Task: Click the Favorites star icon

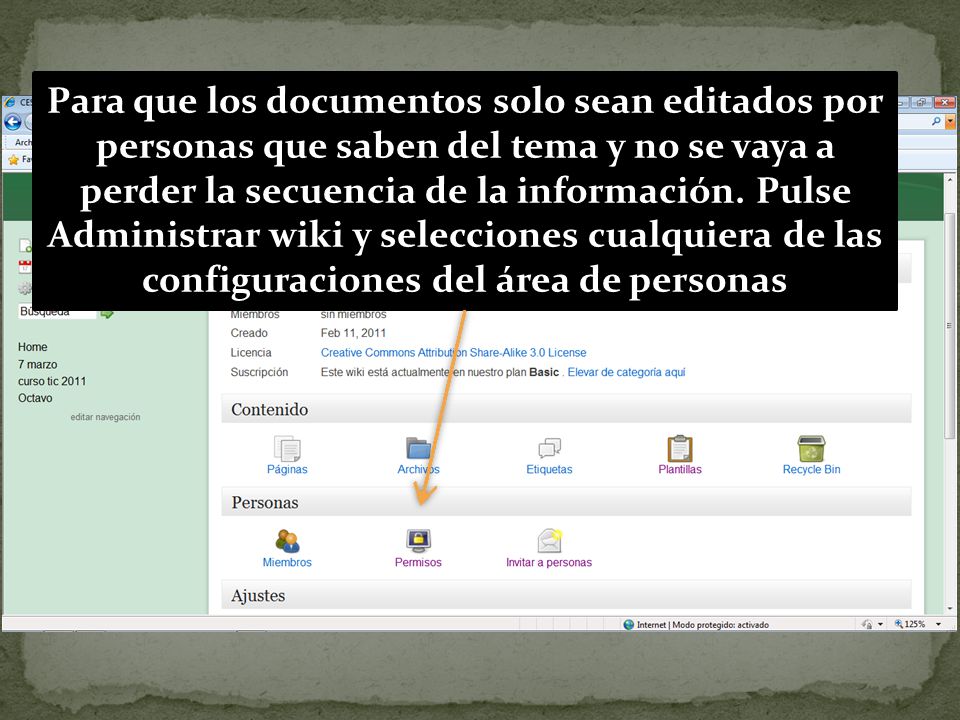Action: pyautogui.click(x=13, y=159)
